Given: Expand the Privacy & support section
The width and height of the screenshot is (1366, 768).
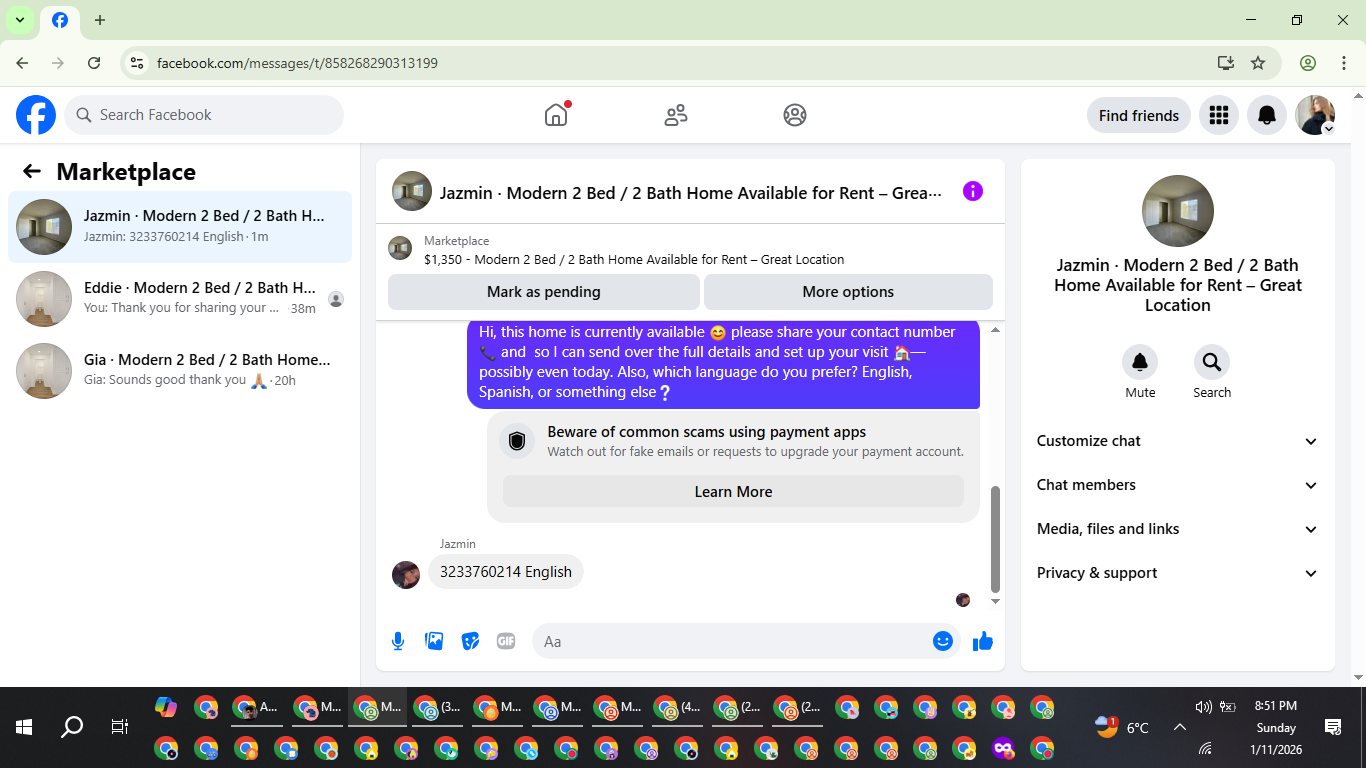Looking at the screenshot, I should (x=1178, y=573).
